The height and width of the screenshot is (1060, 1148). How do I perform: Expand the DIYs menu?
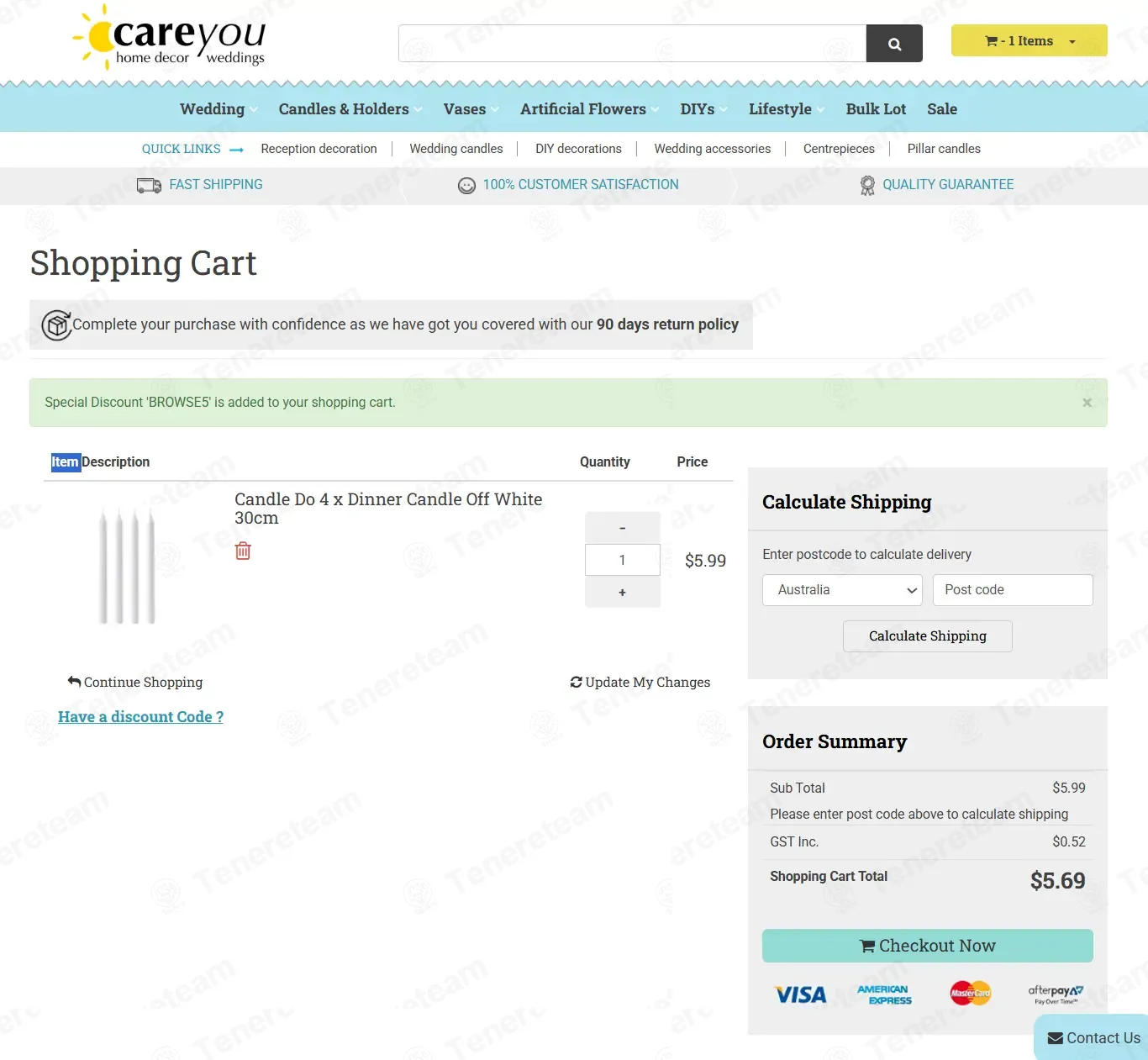click(704, 109)
